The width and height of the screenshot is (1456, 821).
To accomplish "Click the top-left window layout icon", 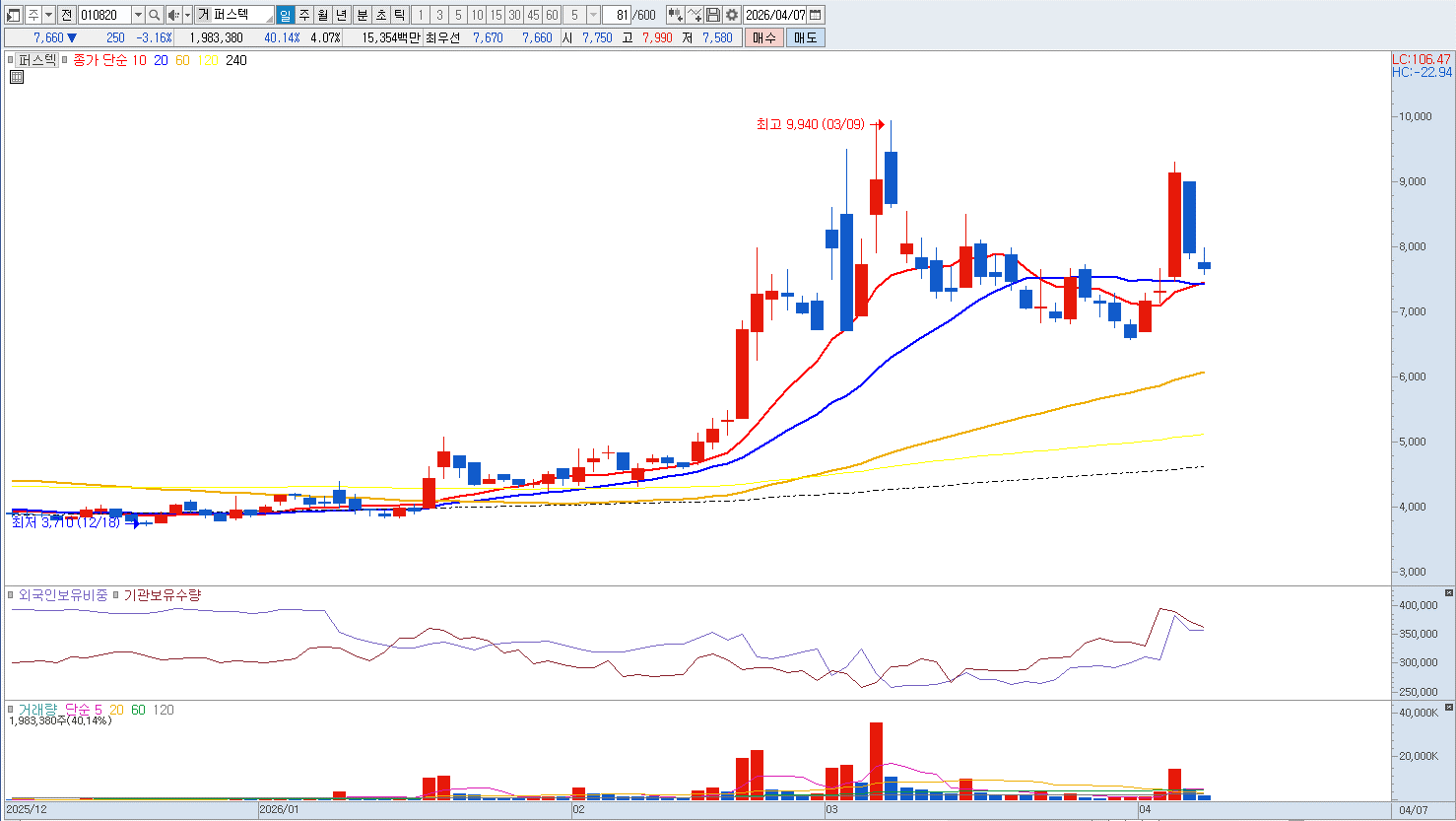I will point(14,15).
